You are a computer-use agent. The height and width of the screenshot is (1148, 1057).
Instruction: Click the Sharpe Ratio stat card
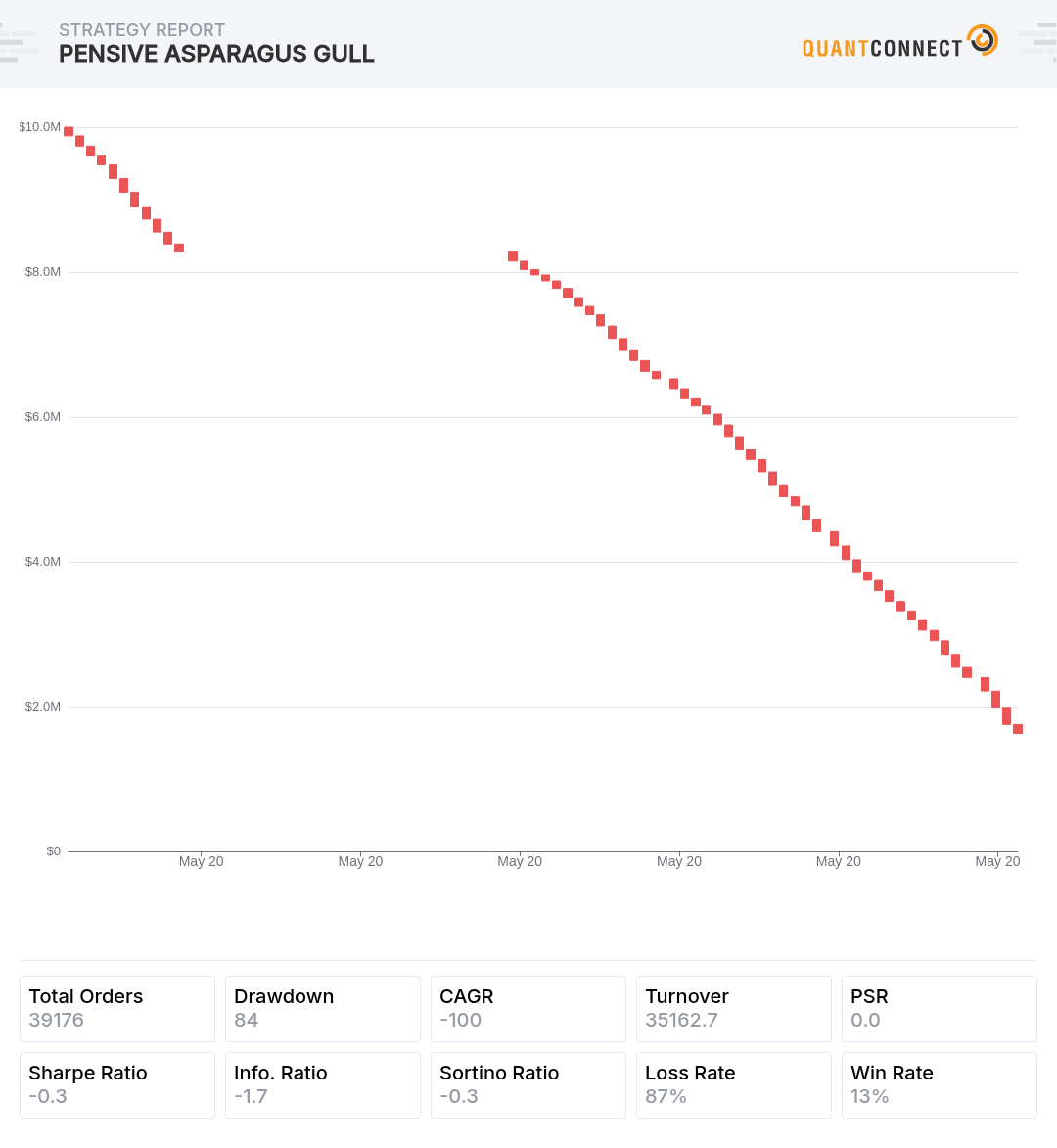117,1085
